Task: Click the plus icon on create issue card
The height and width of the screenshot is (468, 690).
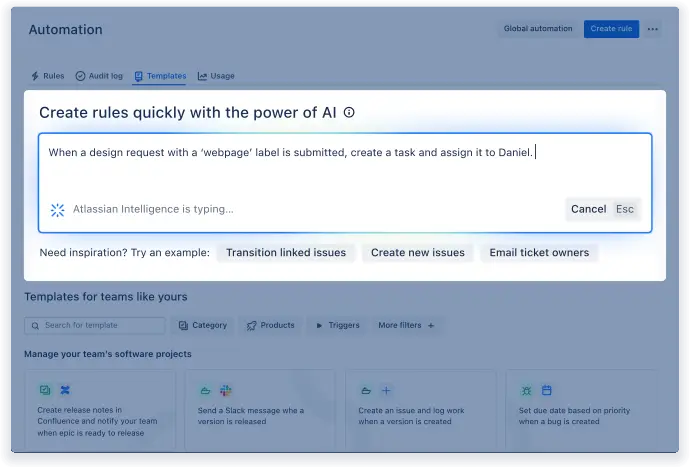Action: point(386,391)
